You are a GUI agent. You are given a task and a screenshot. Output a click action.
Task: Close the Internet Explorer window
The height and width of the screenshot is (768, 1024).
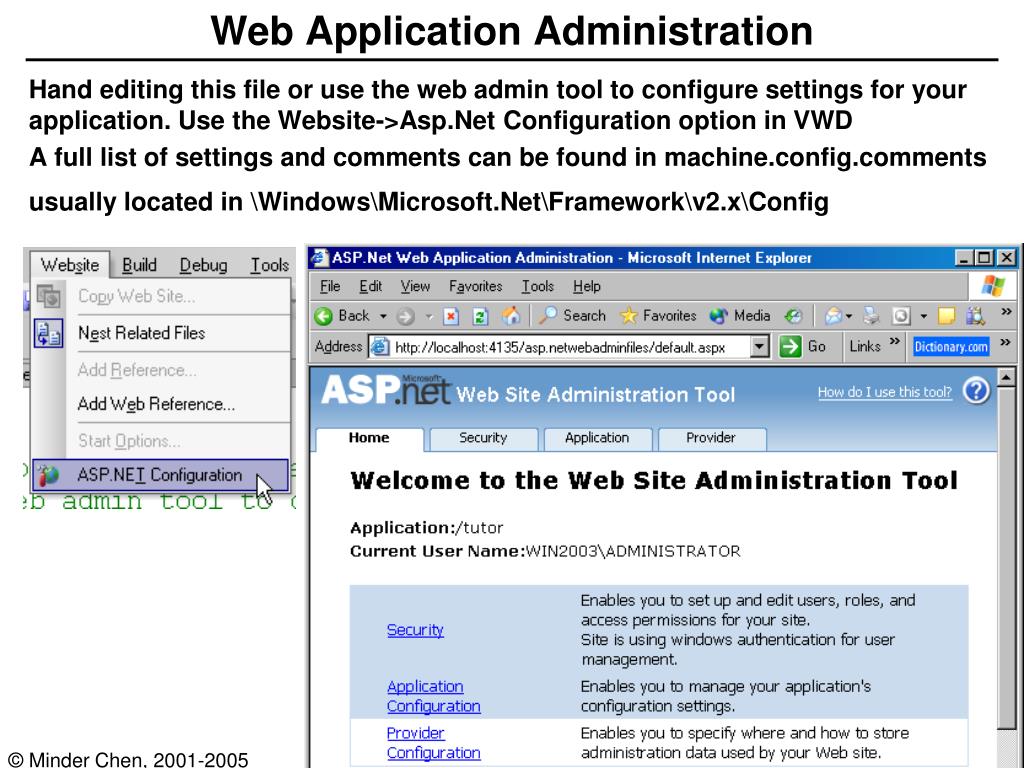pyautogui.click(x=1006, y=258)
